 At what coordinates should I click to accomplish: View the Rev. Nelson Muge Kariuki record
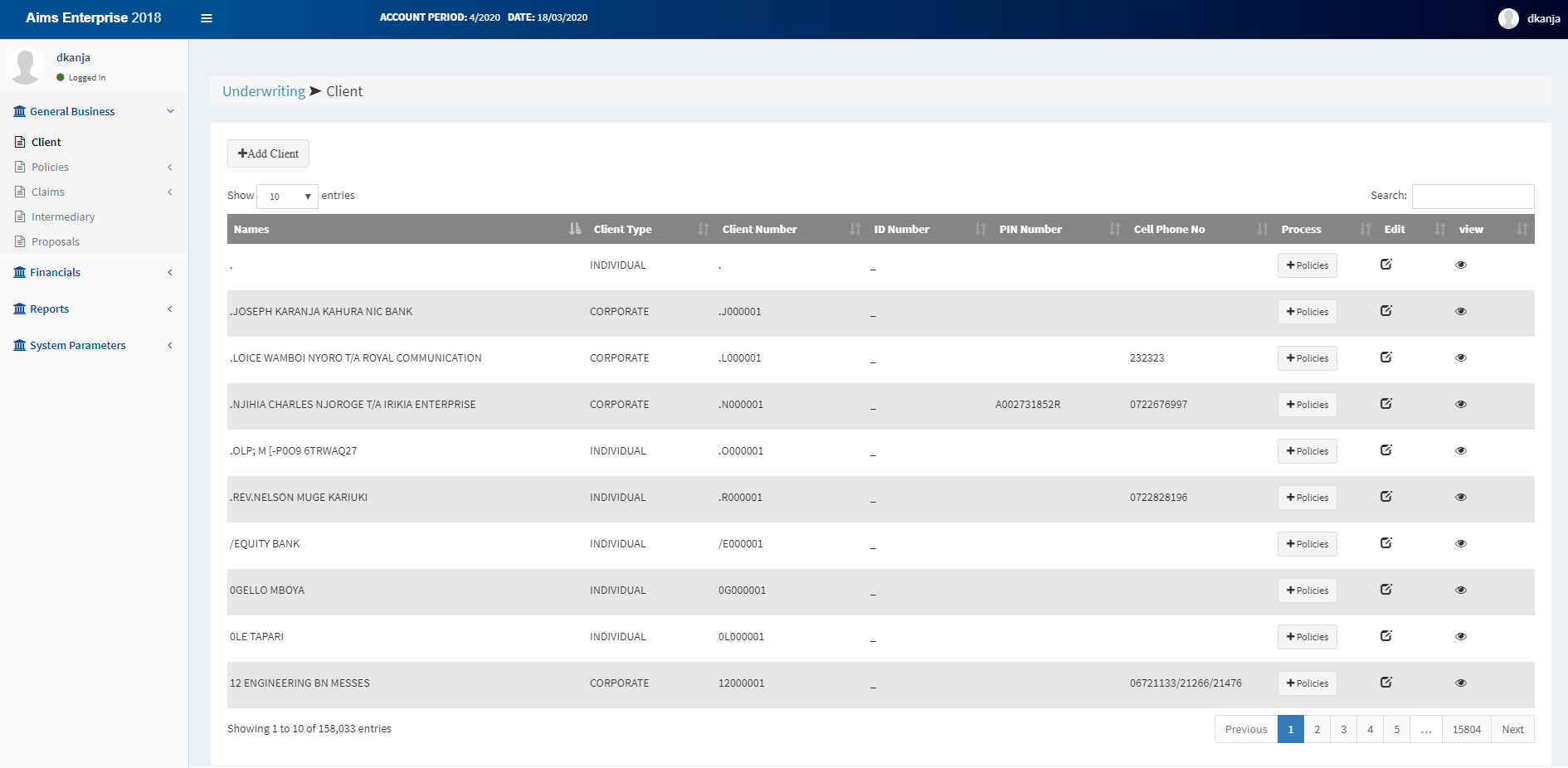[1460, 498]
